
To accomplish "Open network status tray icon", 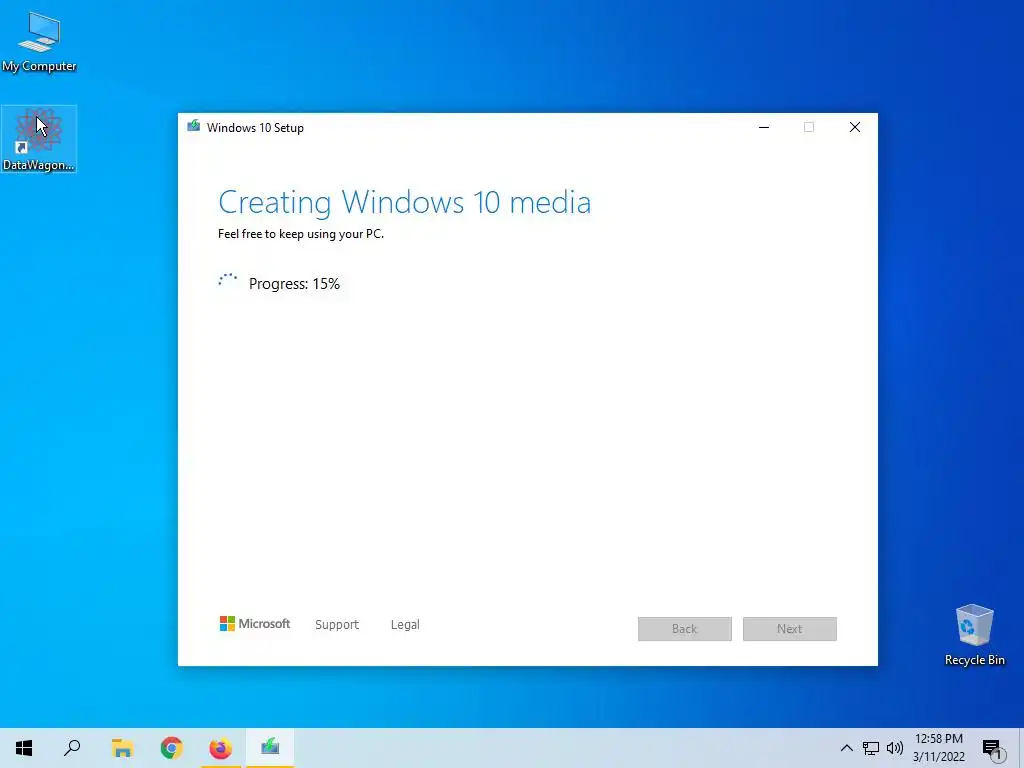I will (871, 748).
